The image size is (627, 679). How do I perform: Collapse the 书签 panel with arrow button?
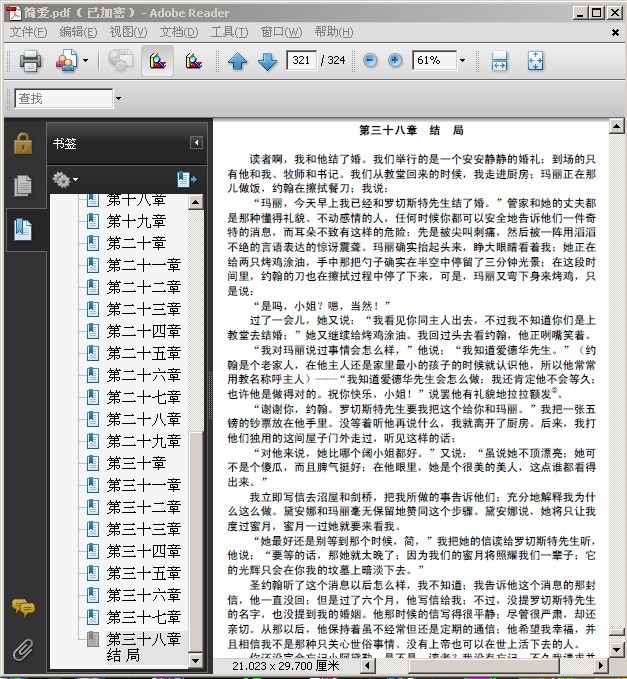(x=196, y=143)
